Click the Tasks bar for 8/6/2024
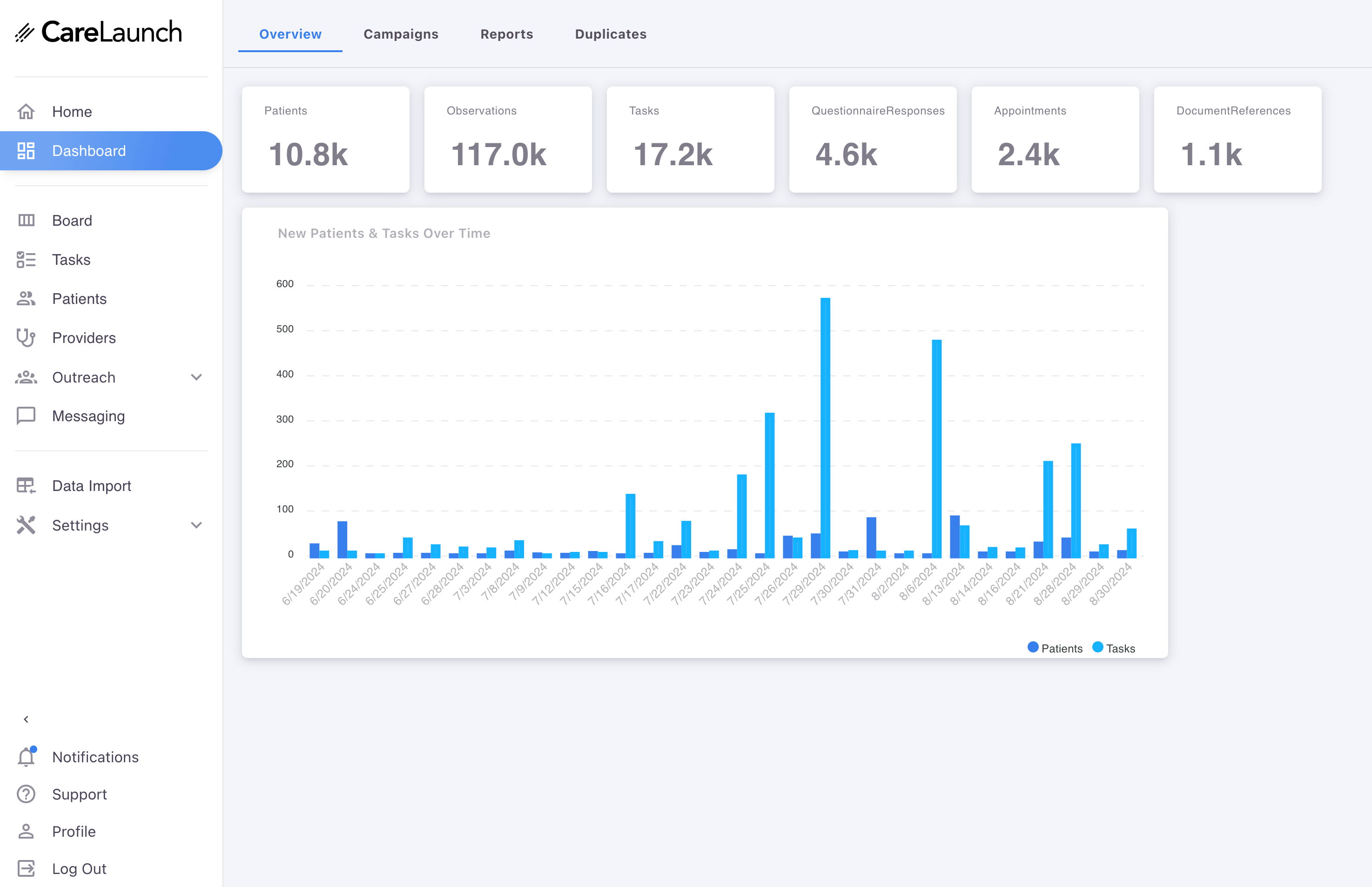Image resolution: width=1372 pixels, height=887 pixels. pos(936,449)
